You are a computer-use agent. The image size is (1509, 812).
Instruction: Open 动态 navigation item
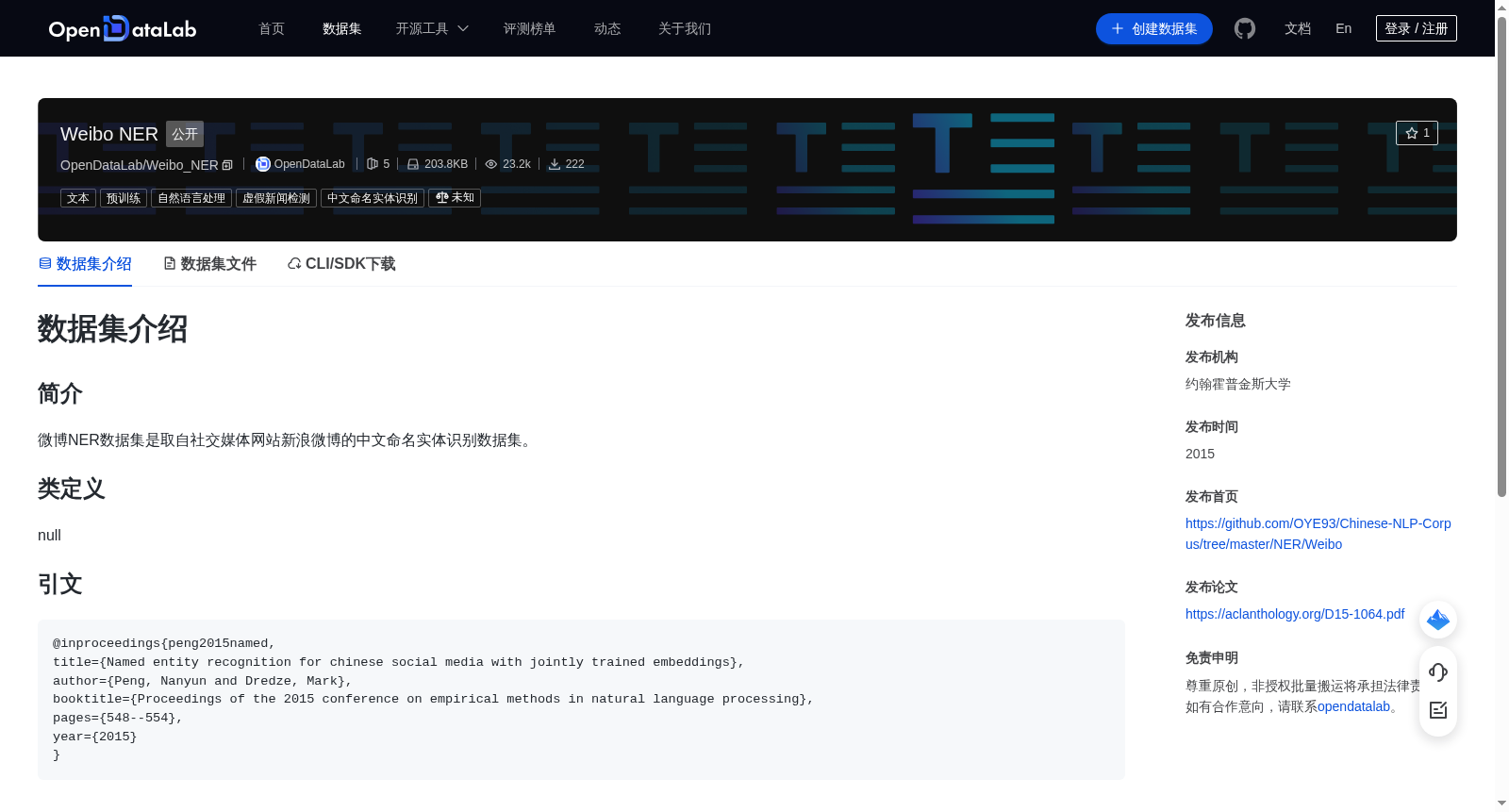tap(607, 28)
